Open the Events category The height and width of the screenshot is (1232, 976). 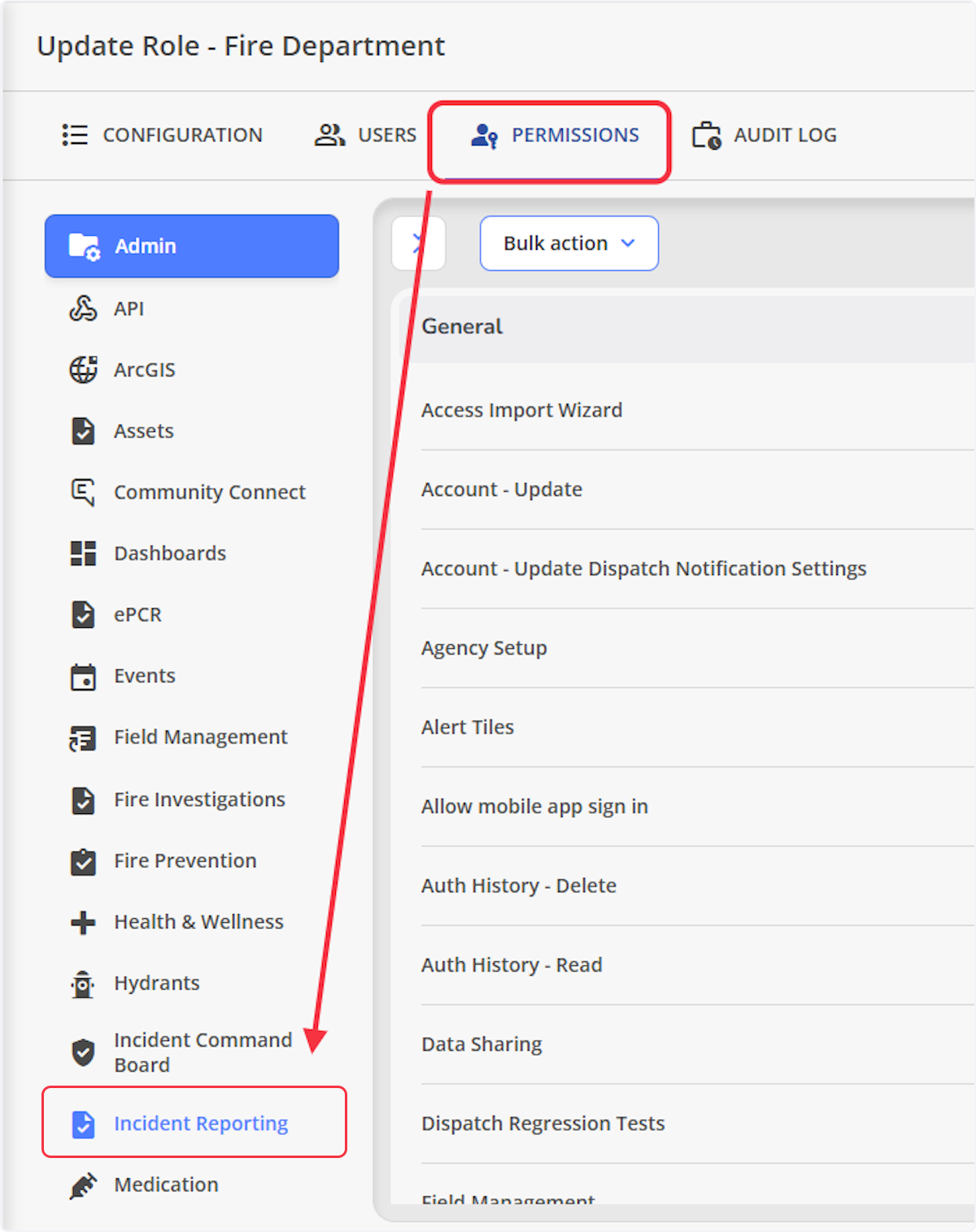click(192, 677)
